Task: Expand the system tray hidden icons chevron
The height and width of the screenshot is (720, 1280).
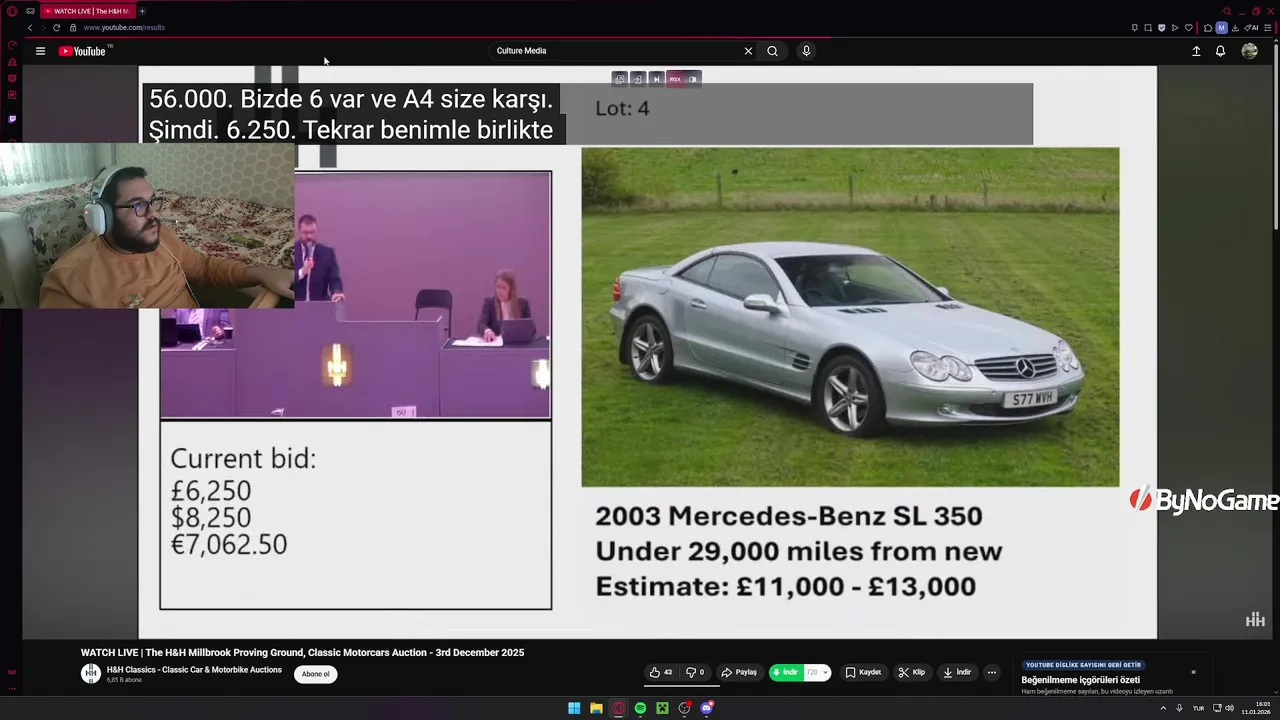Action: tap(1163, 708)
